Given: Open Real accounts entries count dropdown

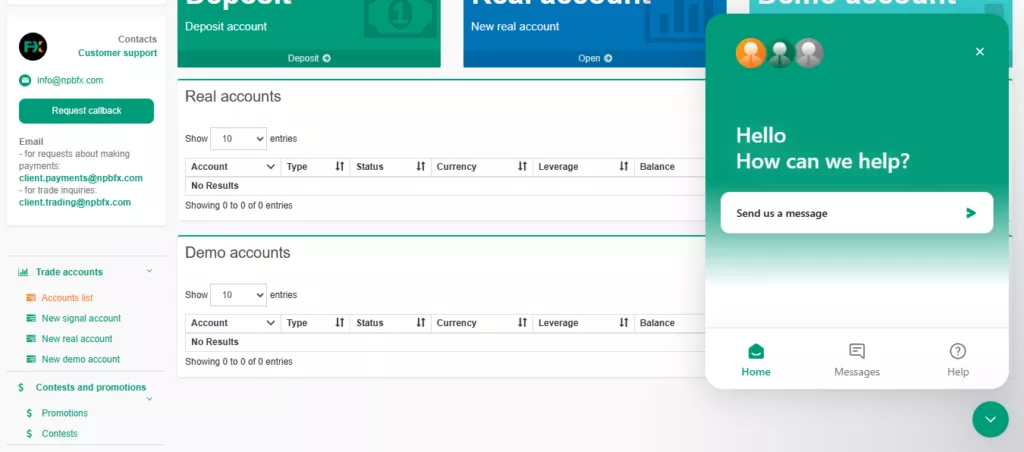Looking at the screenshot, I should pos(238,138).
